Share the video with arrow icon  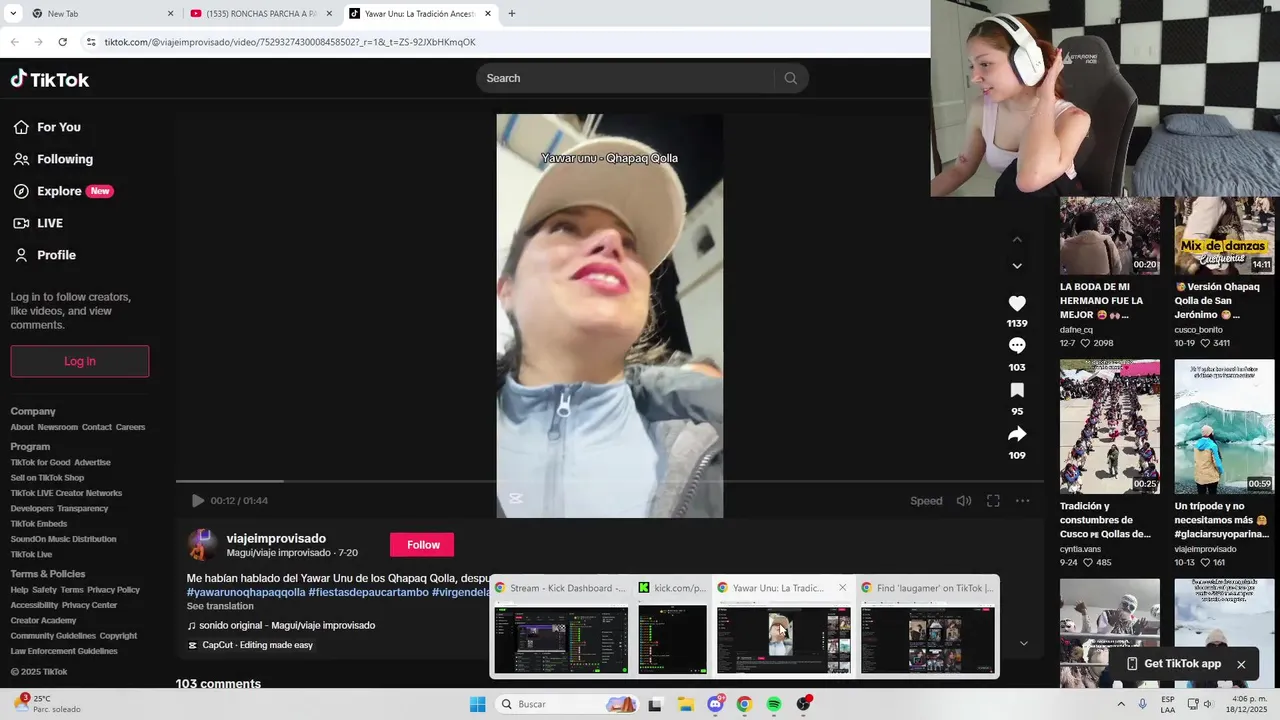click(1017, 434)
